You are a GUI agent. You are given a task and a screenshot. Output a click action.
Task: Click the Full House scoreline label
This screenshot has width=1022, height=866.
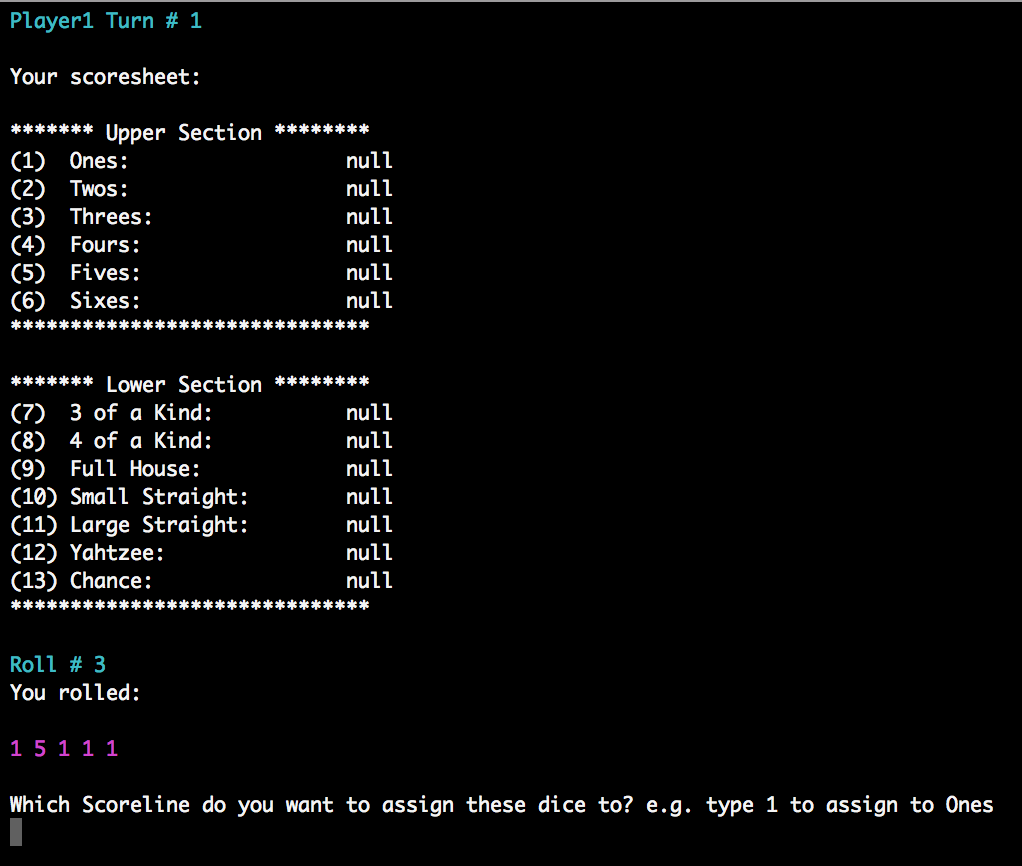point(135,468)
